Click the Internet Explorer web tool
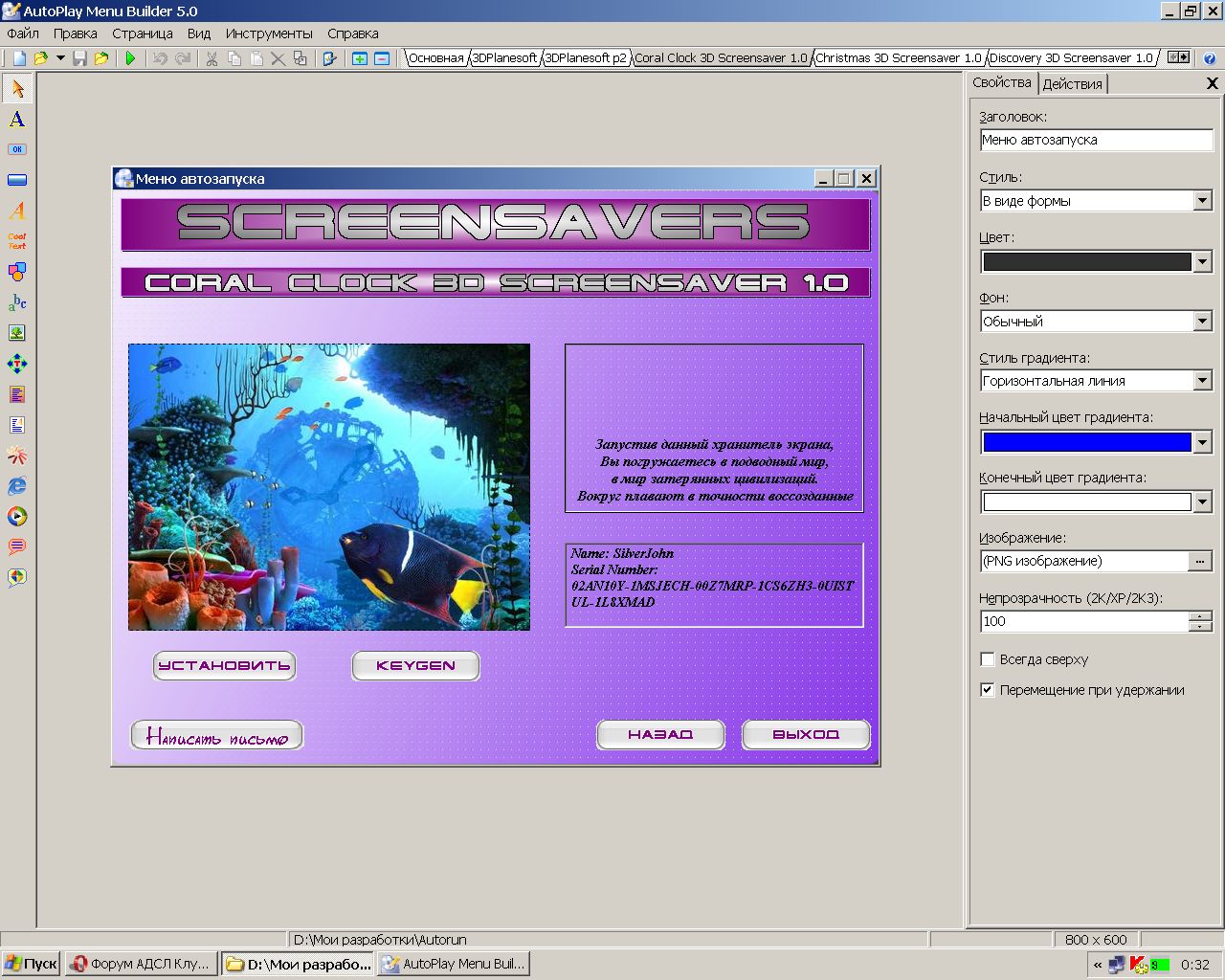This screenshot has height=980, width=1225. pos(17,486)
